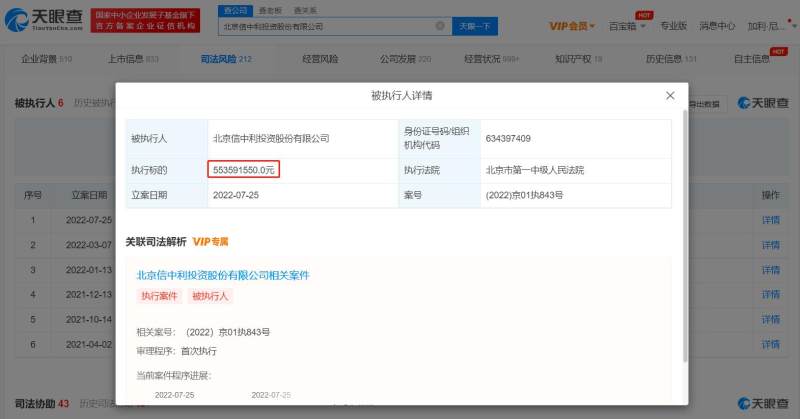Switch to the 司法风险 tab
Image resolution: width=800 pixels, height=419 pixels.
coord(226,59)
